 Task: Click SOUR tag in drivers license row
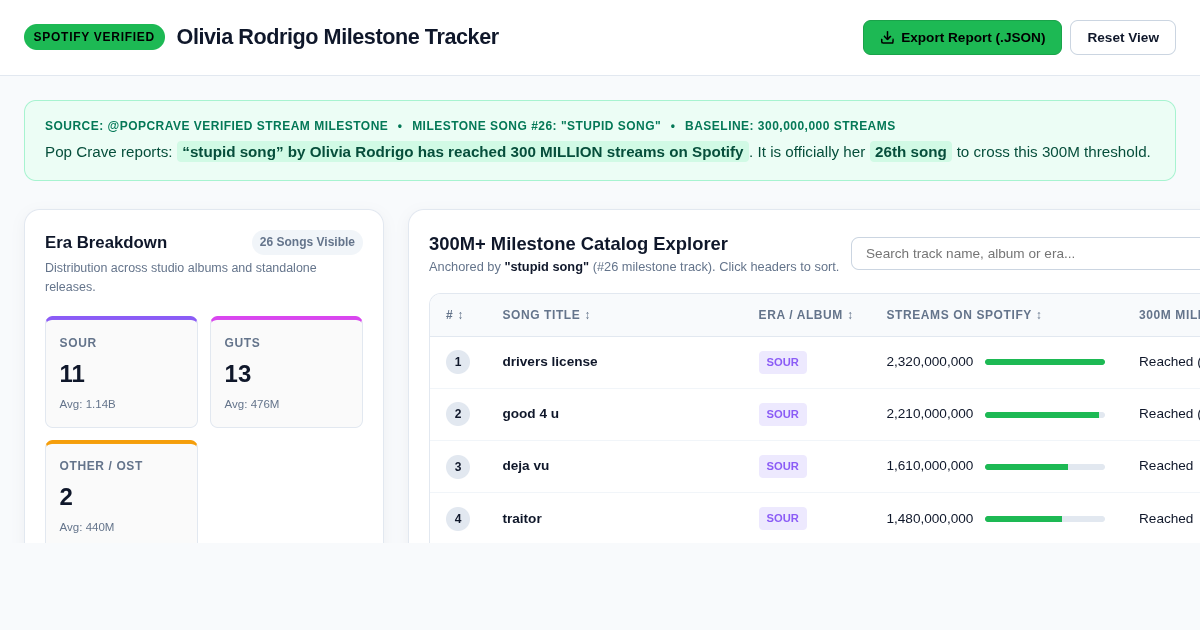(x=782, y=362)
